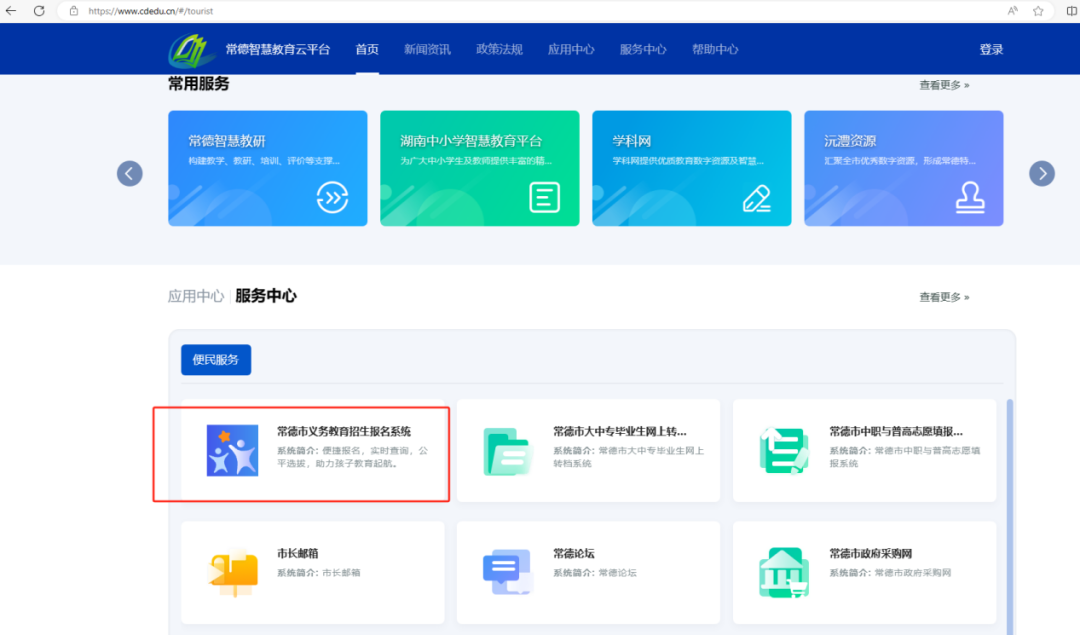Show next services with right arrow
This screenshot has width=1080, height=635.
(x=1042, y=173)
